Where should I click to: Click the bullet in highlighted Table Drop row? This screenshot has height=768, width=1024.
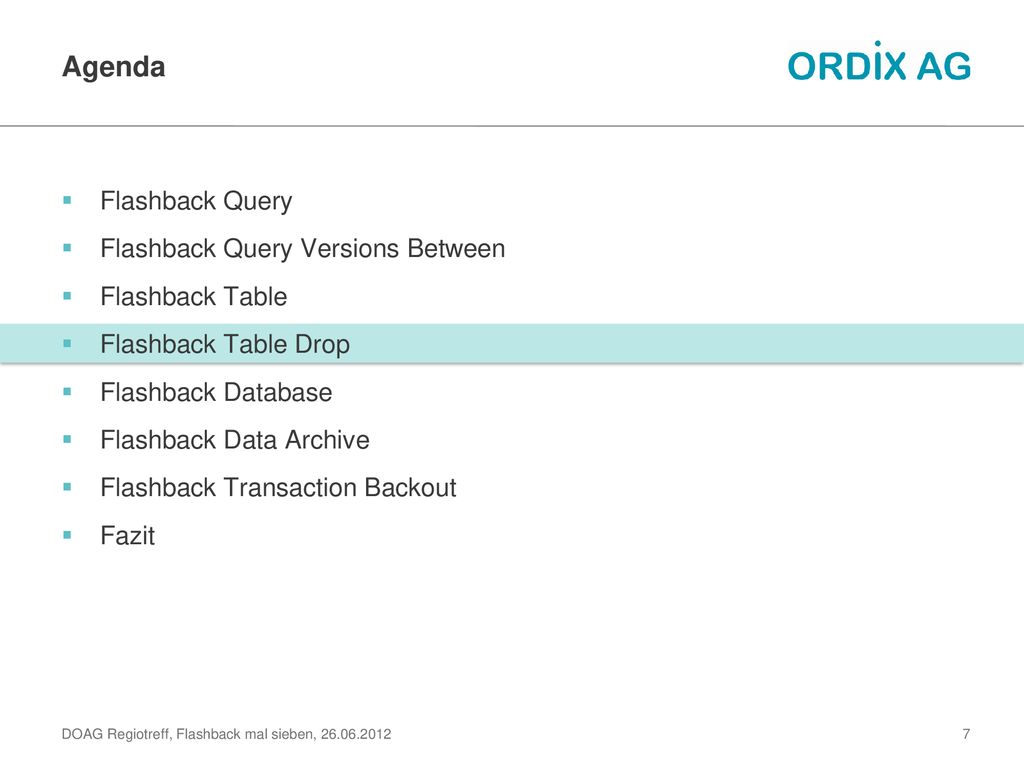pyautogui.click(x=67, y=344)
